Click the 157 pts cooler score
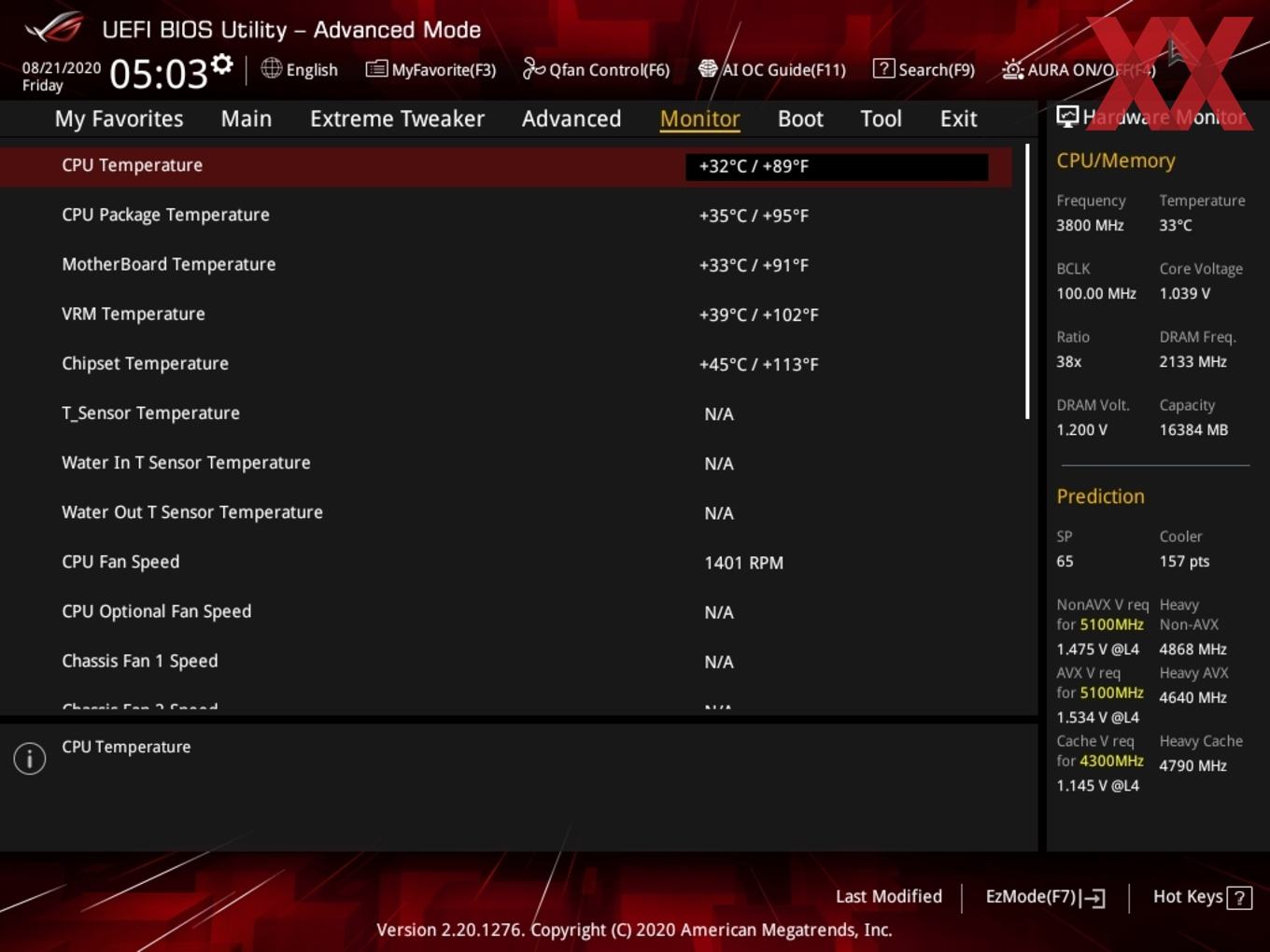 [x=1184, y=561]
